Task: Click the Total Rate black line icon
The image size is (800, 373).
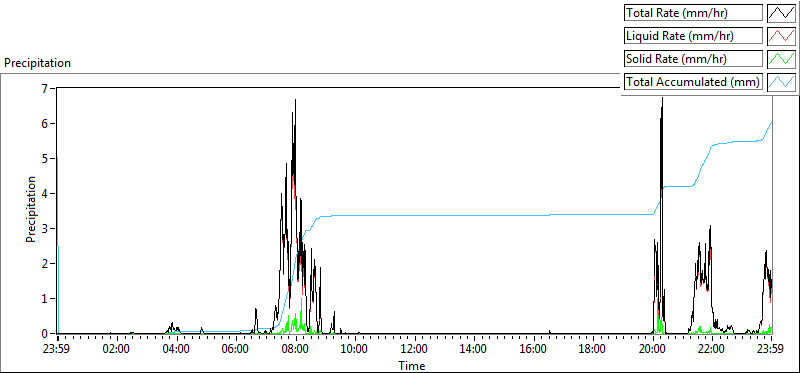Action: (x=781, y=13)
